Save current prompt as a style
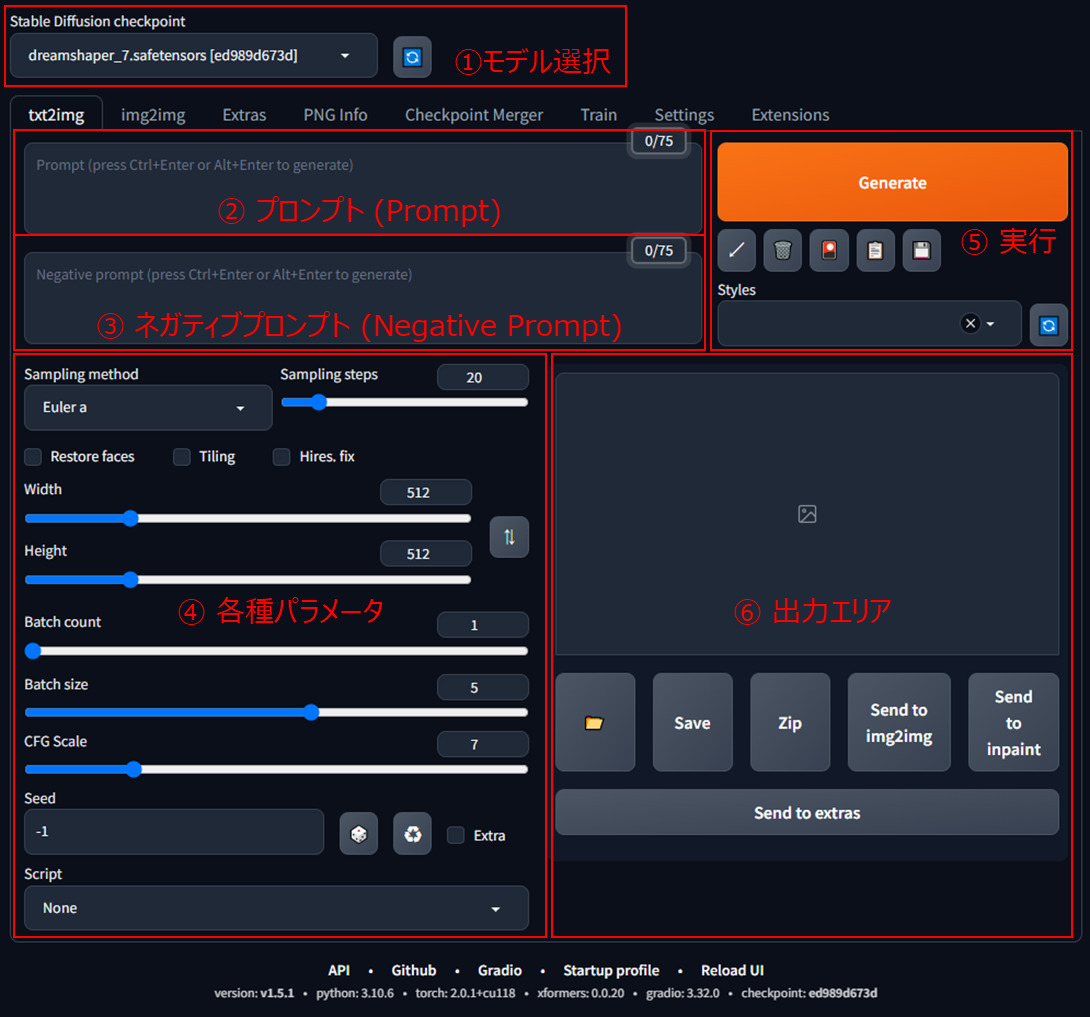 920,250
